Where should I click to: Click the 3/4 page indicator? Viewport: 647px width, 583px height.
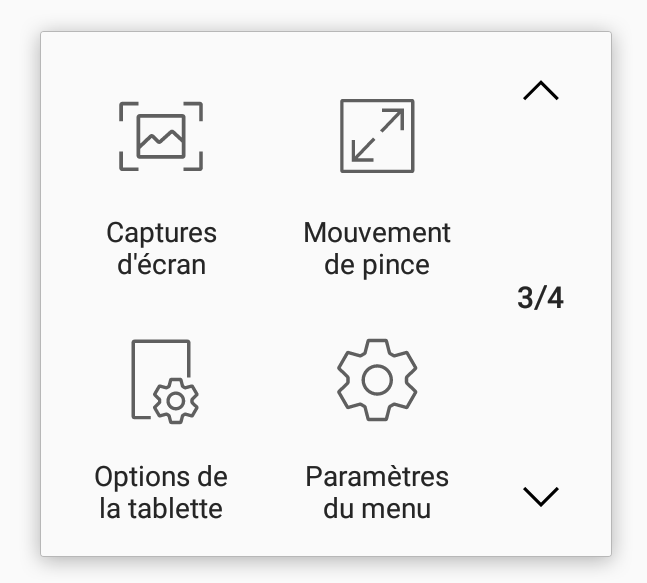click(x=540, y=298)
